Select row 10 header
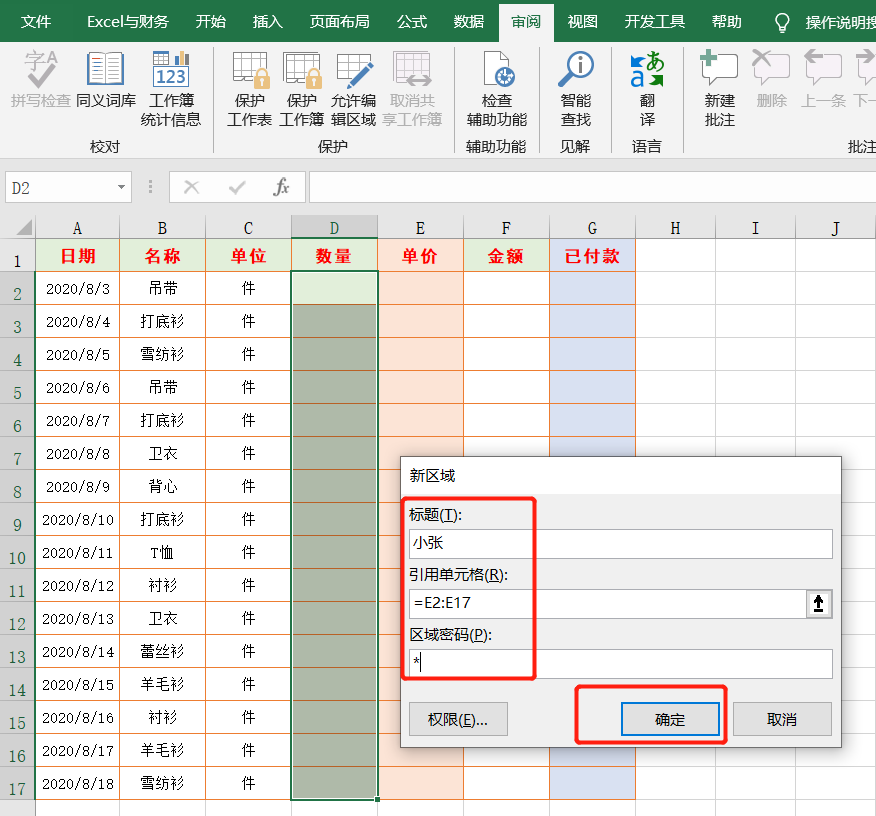Viewport: 876px width, 816px height. (17, 553)
